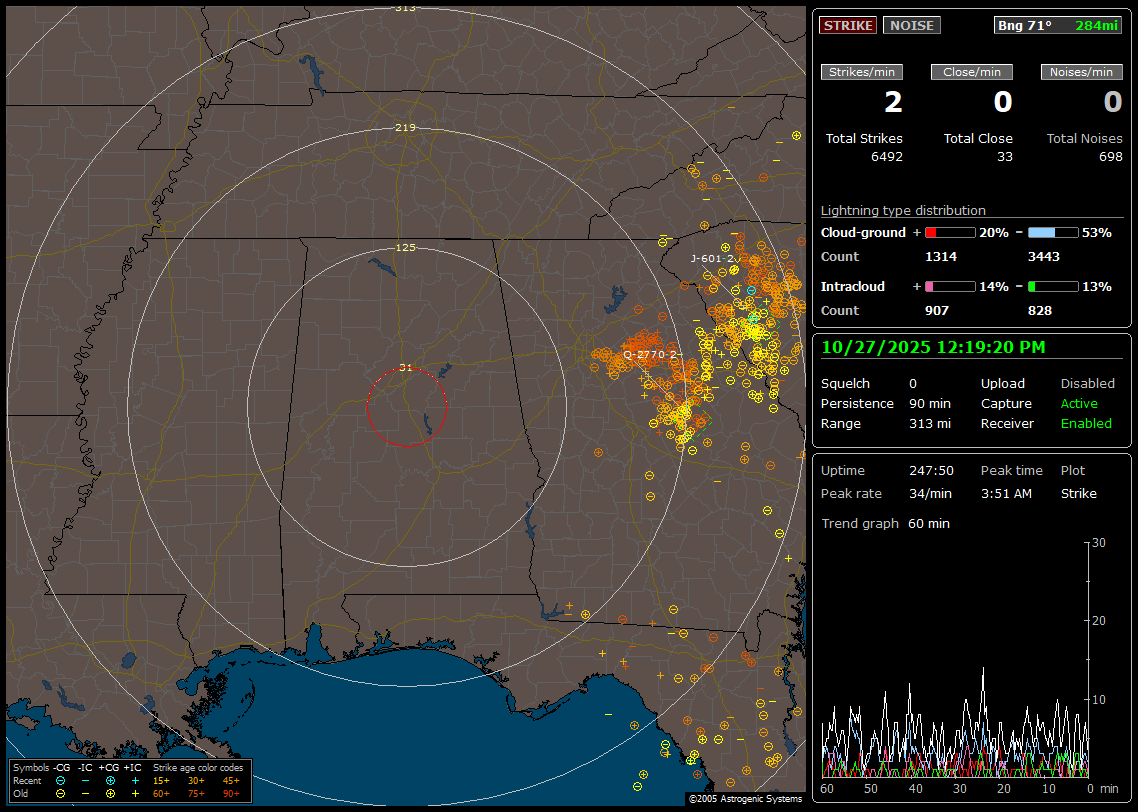1138x812 pixels.
Task: Click the old -CG yellow legend symbol
Action: pos(61,793)
